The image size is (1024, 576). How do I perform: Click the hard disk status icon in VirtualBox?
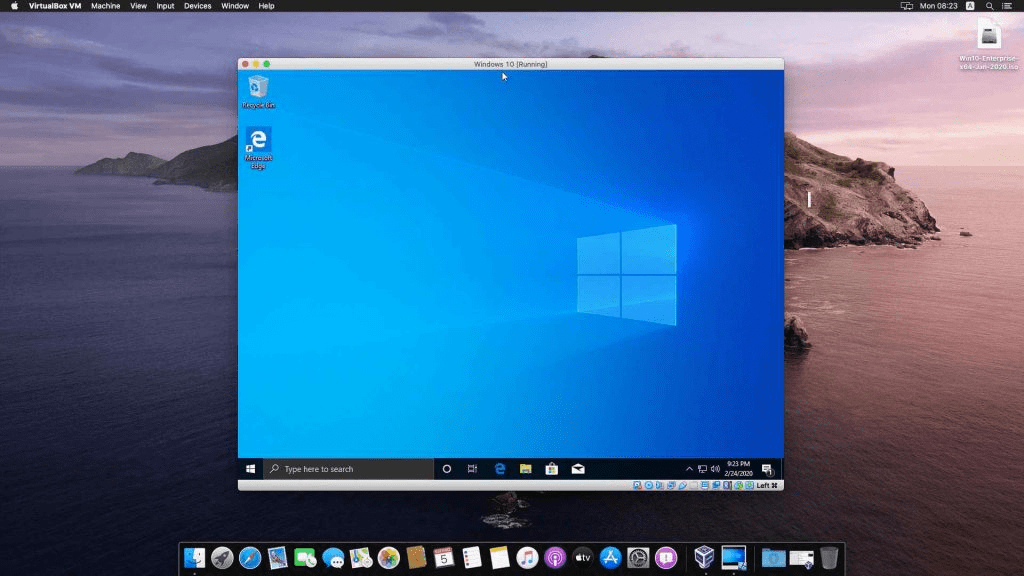[x=636, y=486]
